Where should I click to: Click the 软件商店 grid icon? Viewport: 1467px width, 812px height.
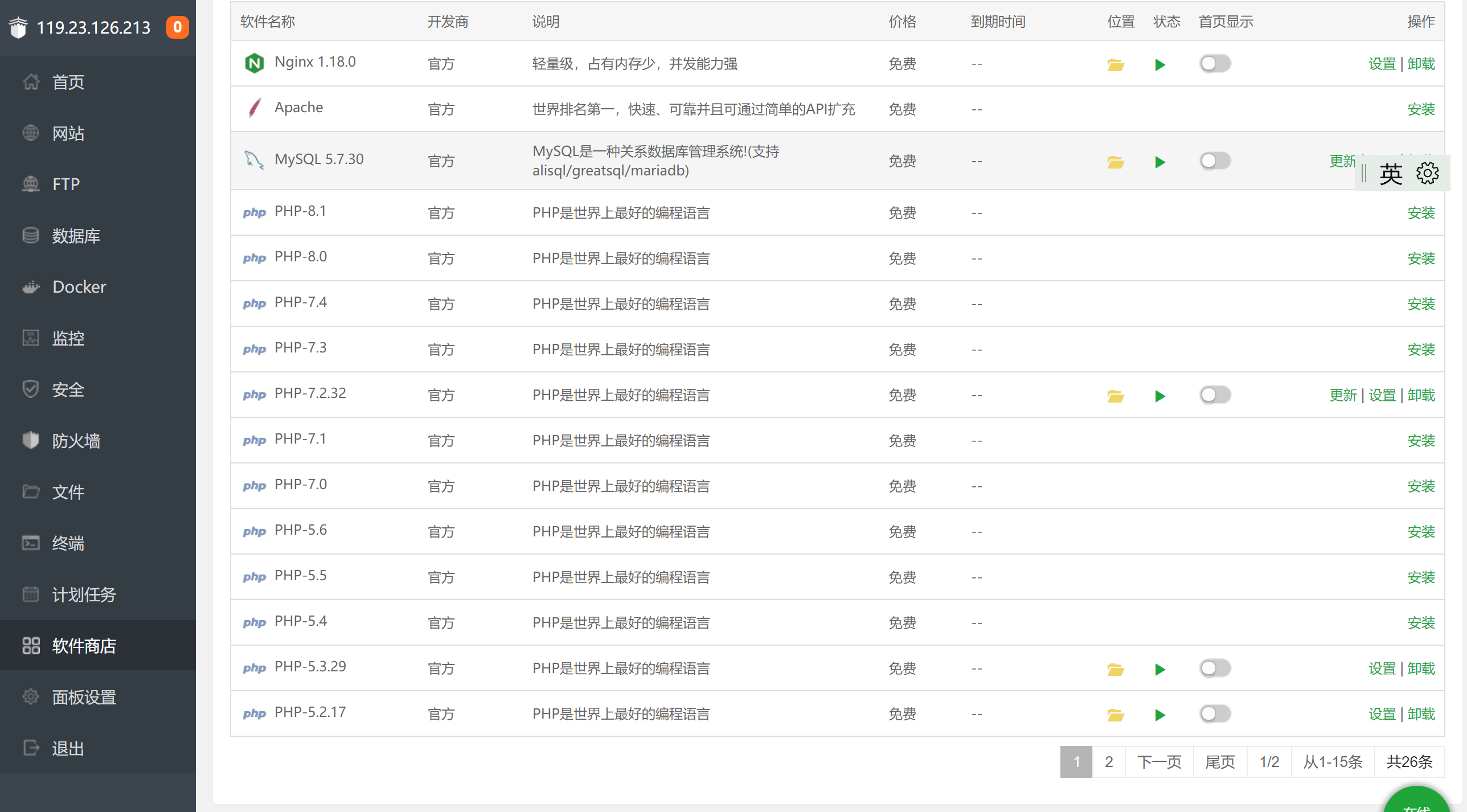coord(31,645)
